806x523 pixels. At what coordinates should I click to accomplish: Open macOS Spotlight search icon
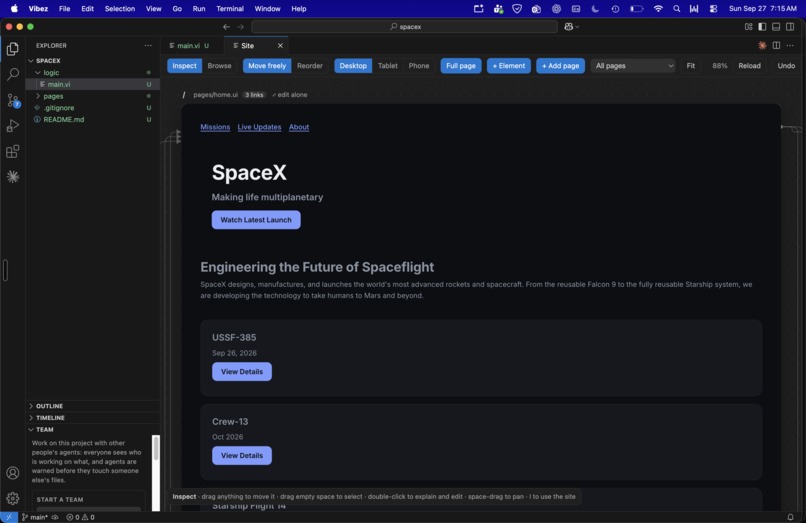676,9
